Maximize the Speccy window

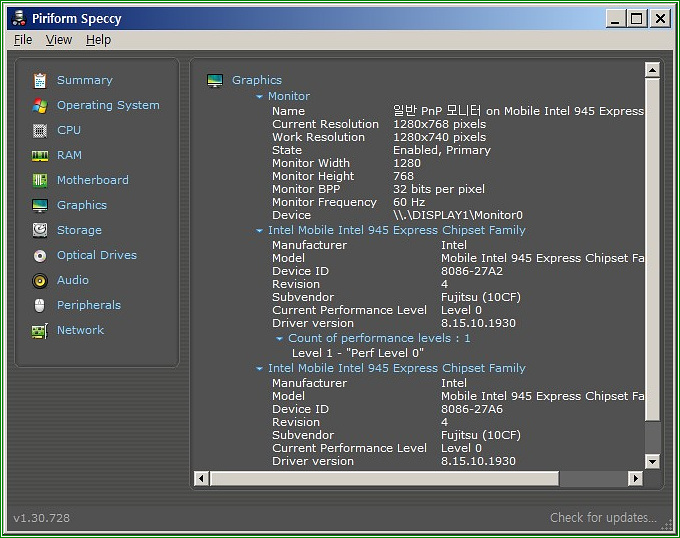click(x=637, y=19)
